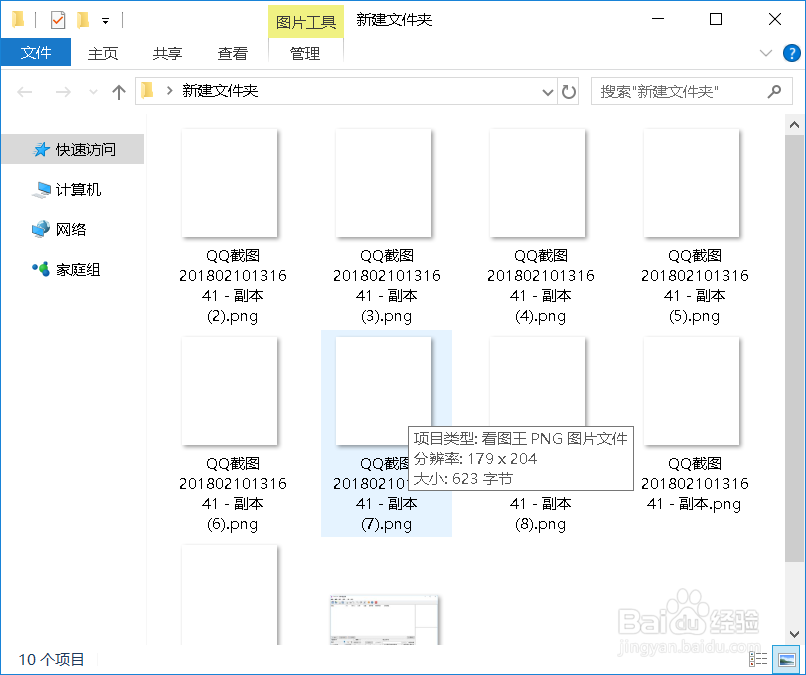Click the Forward navigation arrow
This screenshot has height=675, width=806.
point(63,92)
